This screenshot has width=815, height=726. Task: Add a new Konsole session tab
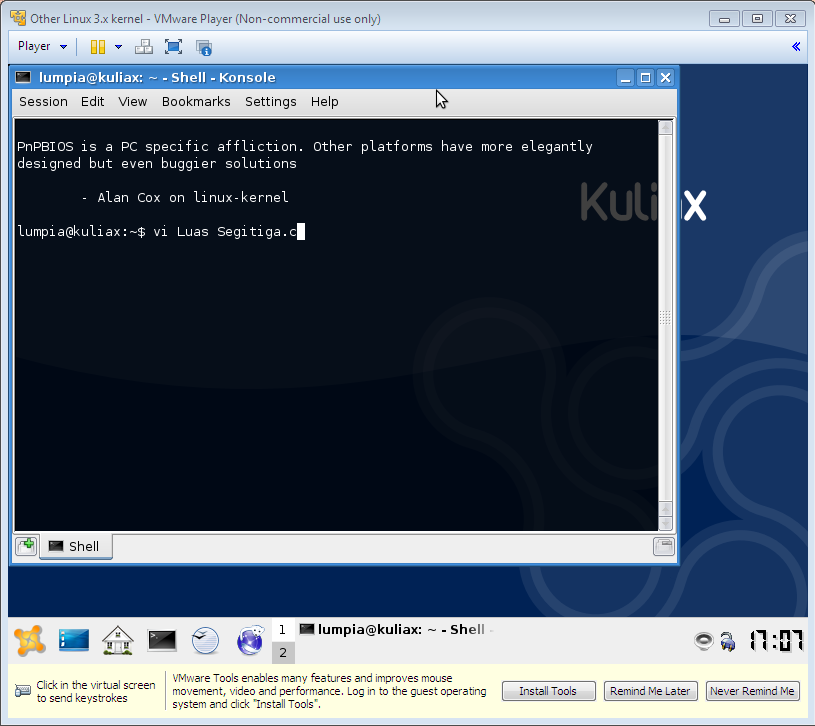click(25, 546)
